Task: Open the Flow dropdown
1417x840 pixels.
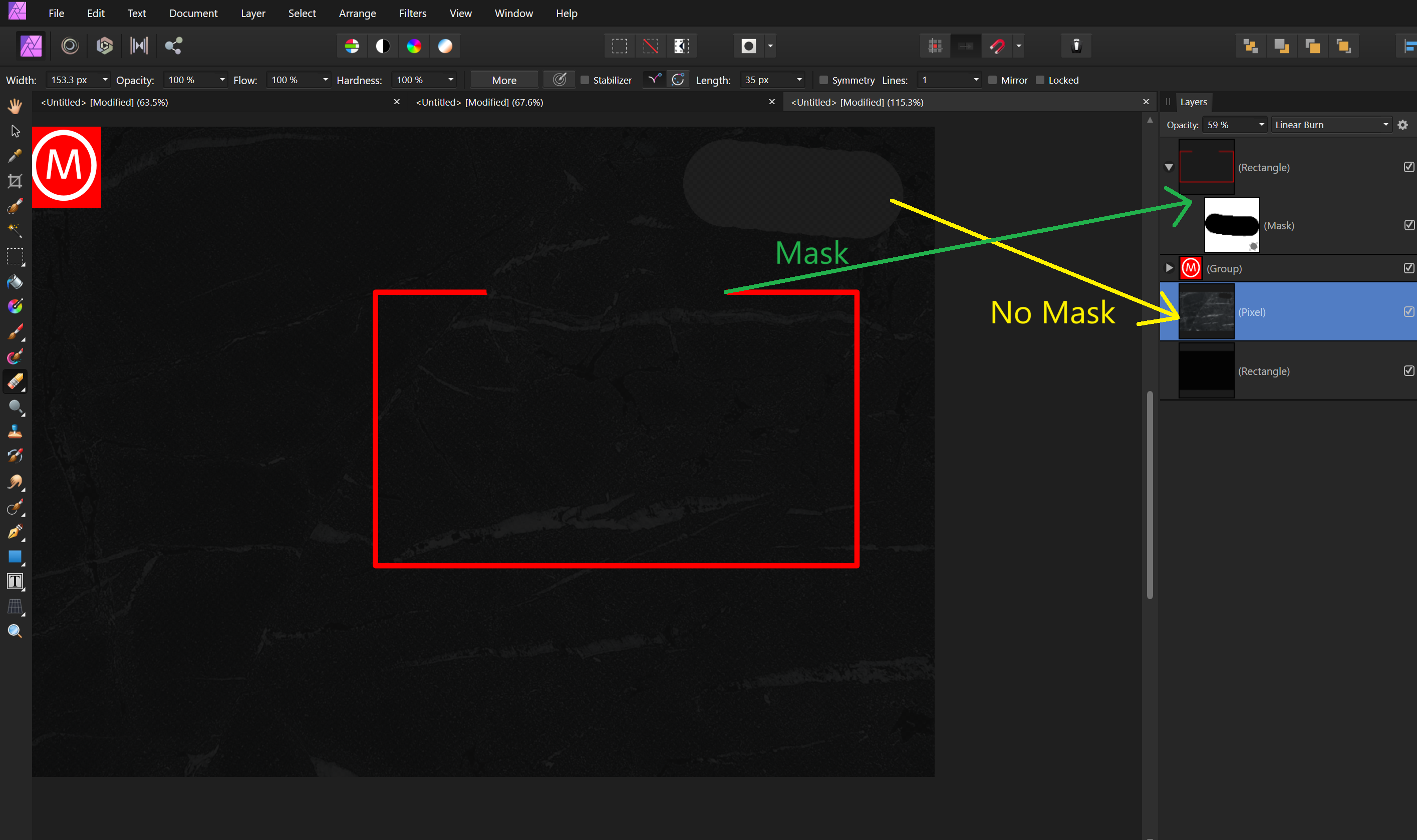Action: pos(325,80)
